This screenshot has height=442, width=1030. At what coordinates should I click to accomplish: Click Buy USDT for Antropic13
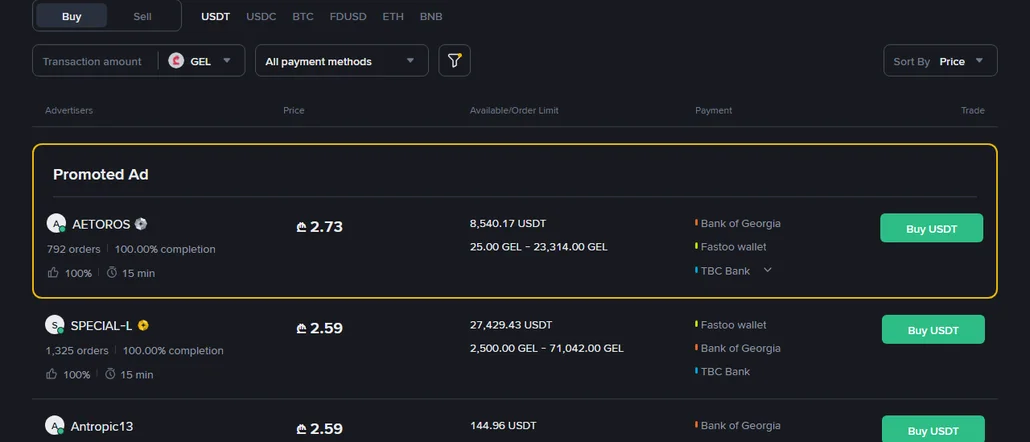(933, 430)
